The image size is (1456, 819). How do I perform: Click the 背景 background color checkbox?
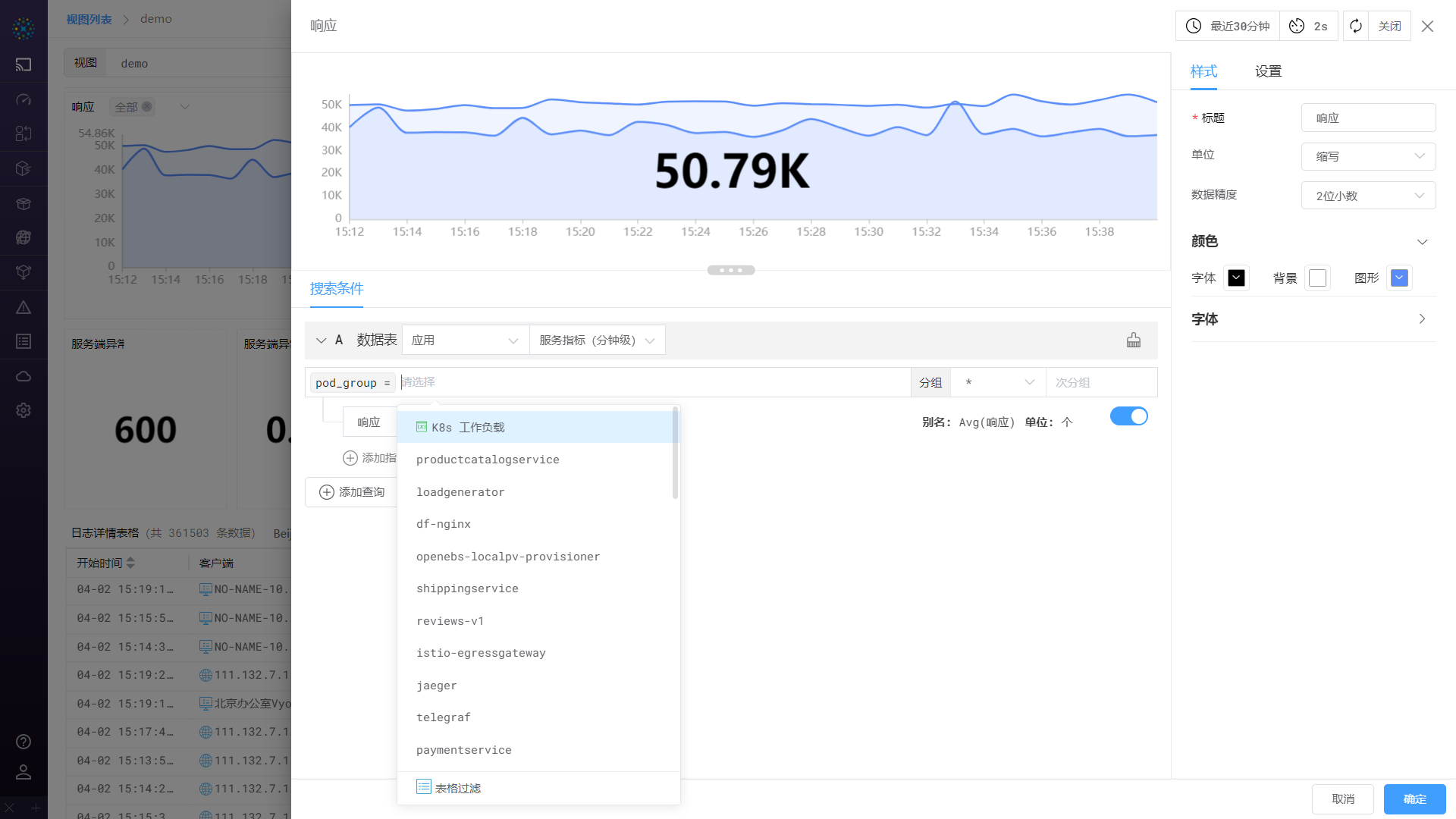point(1317,278)
